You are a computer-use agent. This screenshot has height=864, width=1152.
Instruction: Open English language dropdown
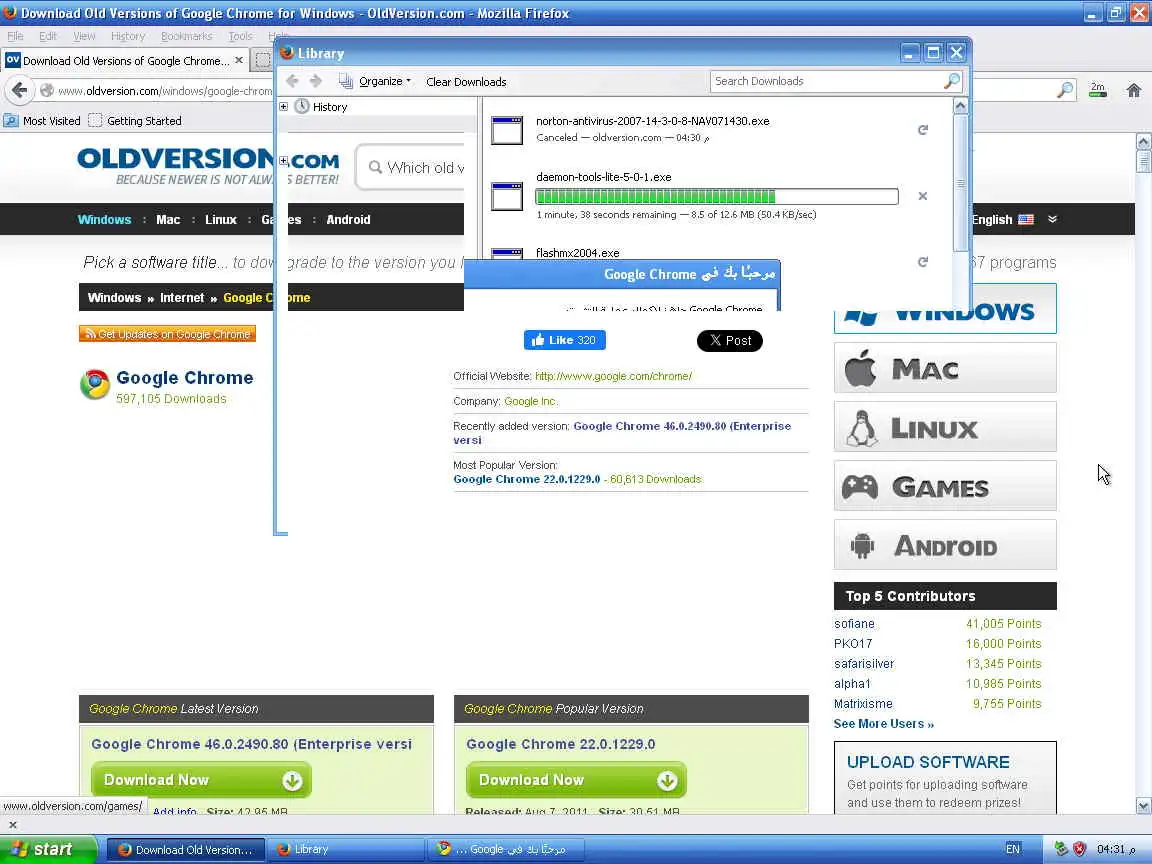tap(1003, 220)
